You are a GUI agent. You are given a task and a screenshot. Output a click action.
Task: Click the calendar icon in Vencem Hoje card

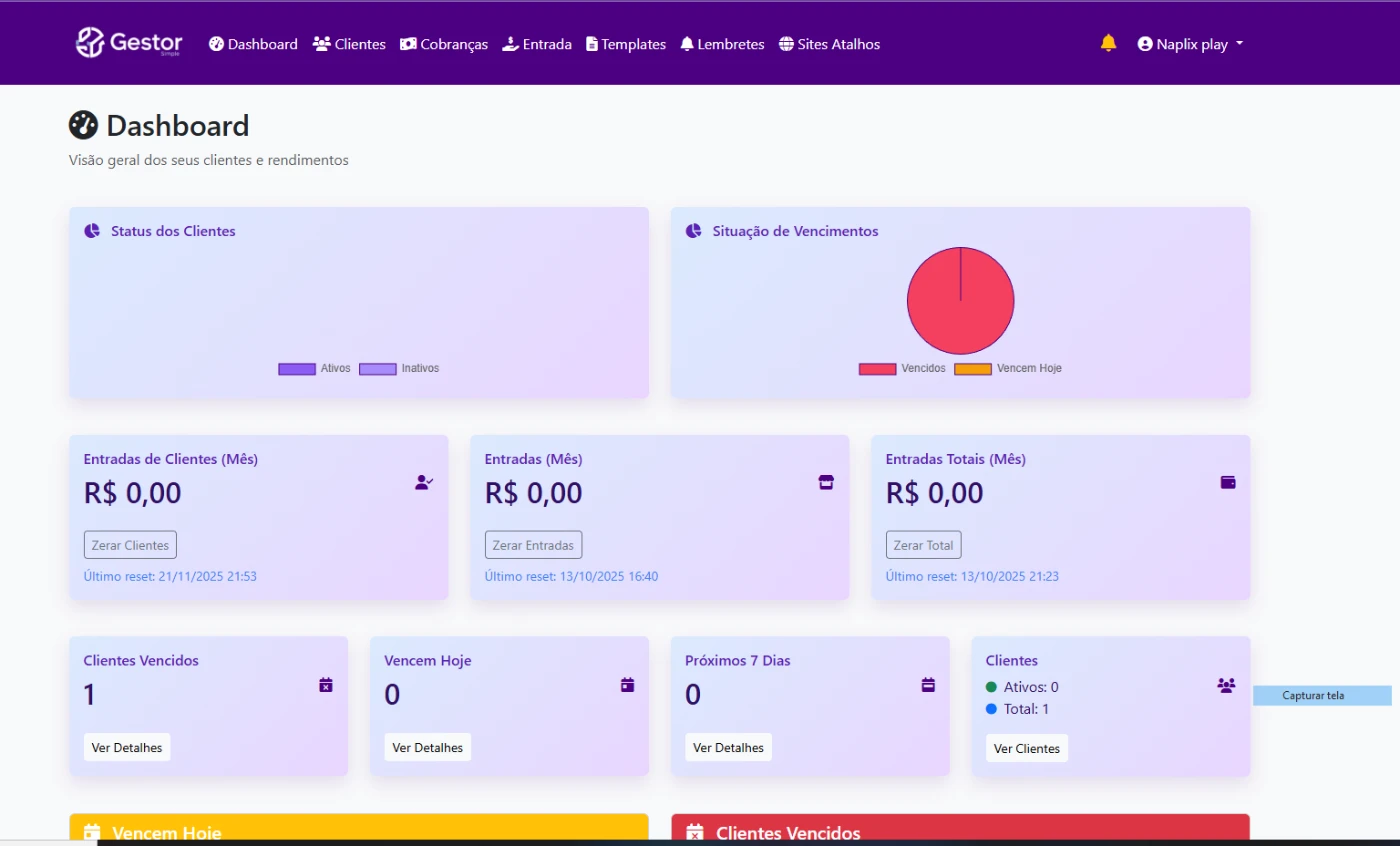[627, 685]
